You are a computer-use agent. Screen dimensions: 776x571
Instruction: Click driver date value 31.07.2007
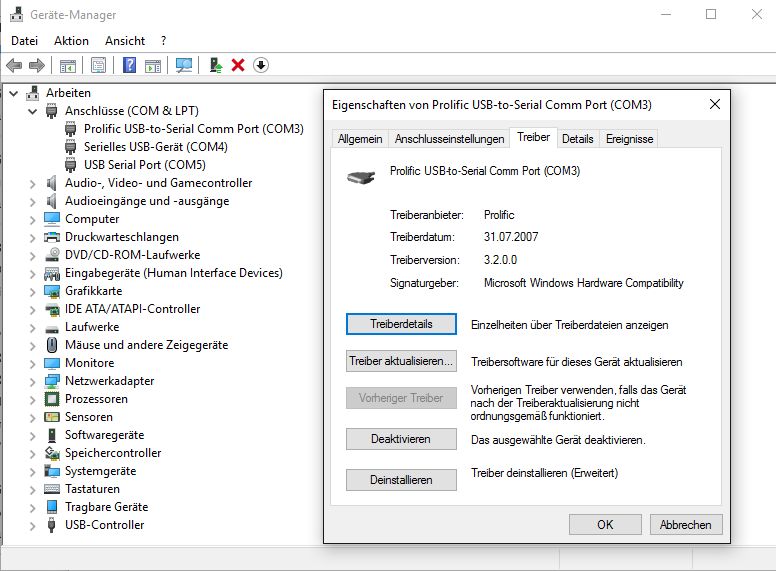coord(511,237)
